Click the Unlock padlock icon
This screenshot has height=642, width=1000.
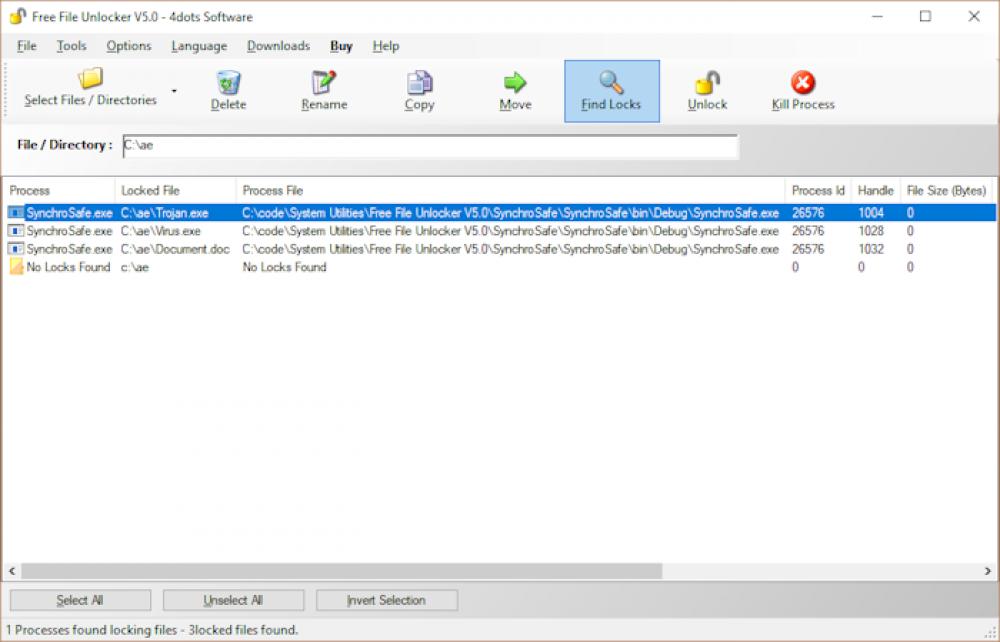(x=706, y=90)
